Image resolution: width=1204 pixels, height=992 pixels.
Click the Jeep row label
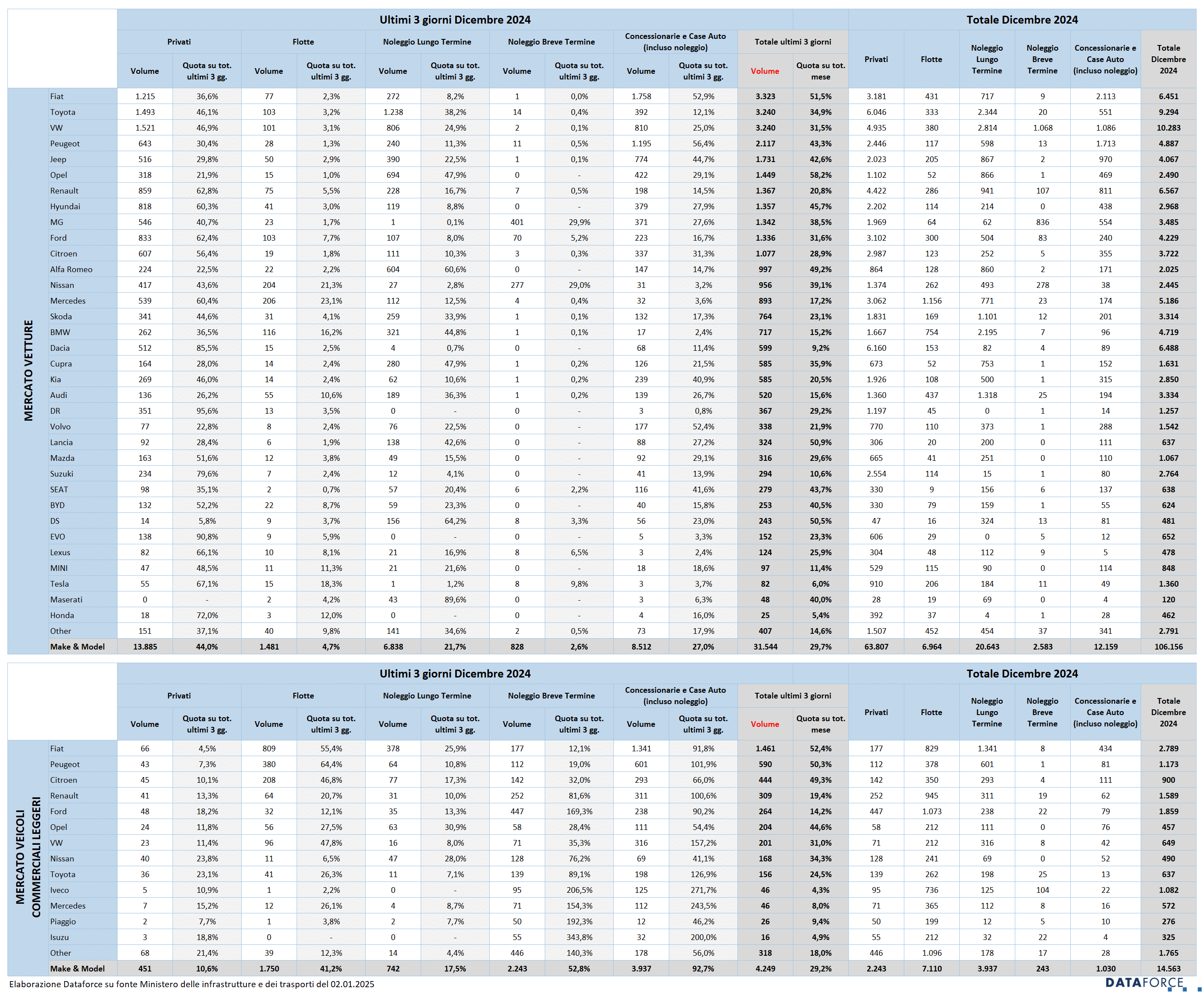point(58,159)
